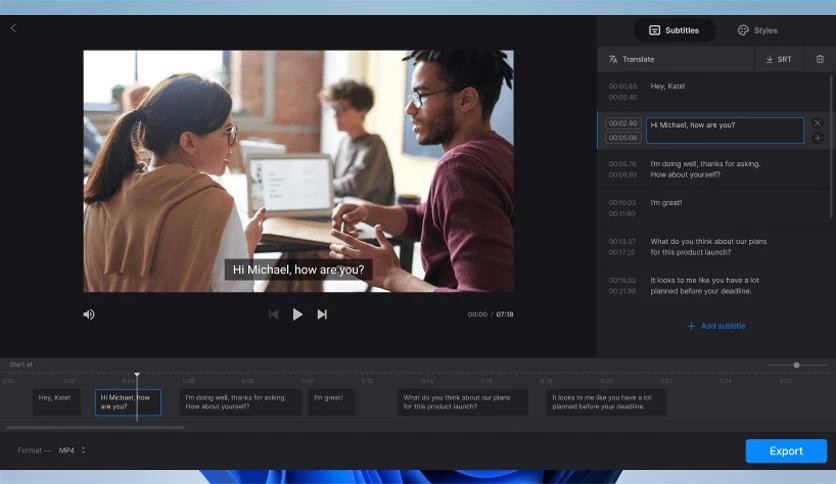Click the total duration 07:18 display
Screen dimensions: 836x484
tap(505, 314)
